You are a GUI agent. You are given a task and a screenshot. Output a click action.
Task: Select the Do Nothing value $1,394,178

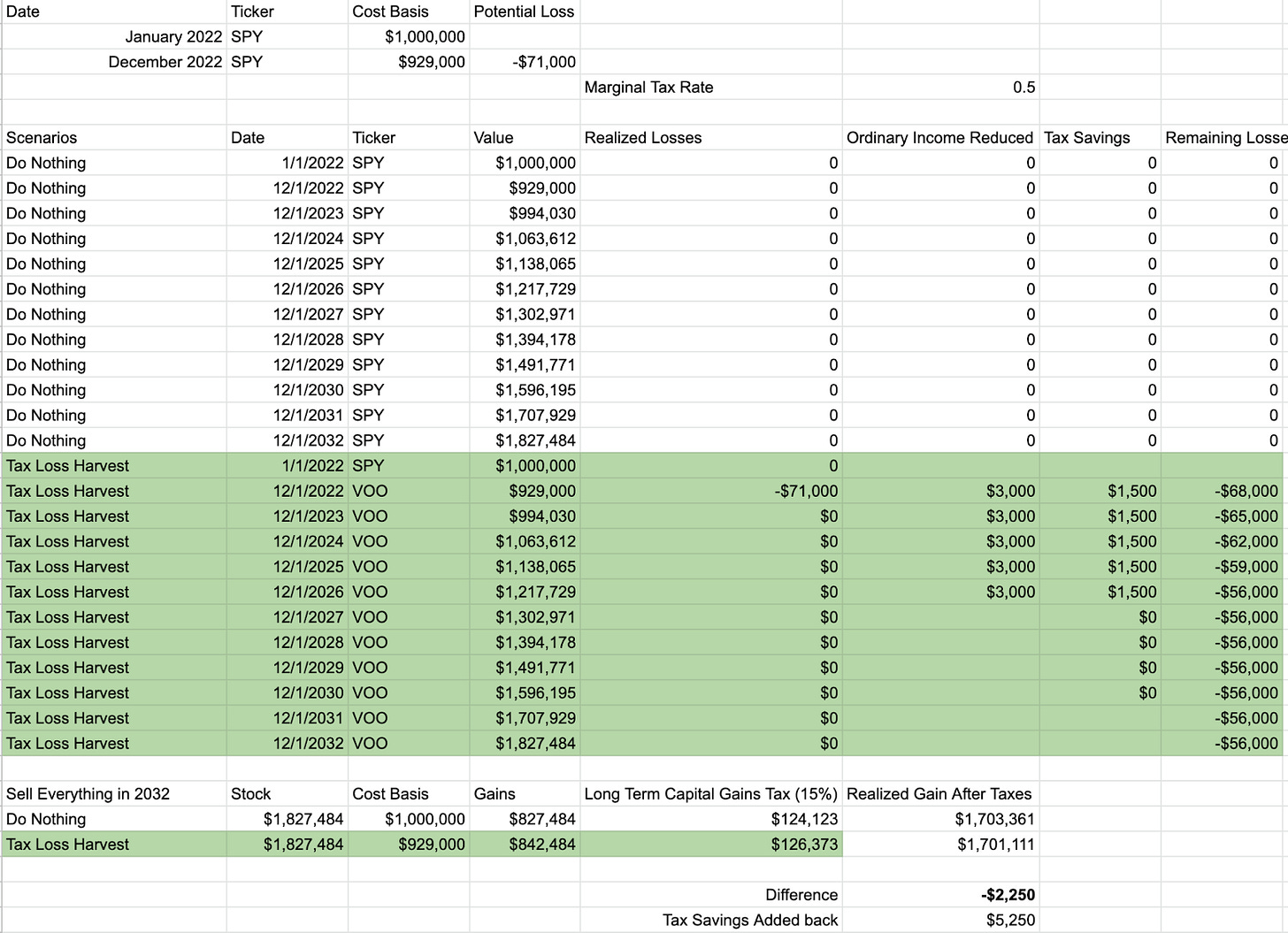[x=525, y=340]
